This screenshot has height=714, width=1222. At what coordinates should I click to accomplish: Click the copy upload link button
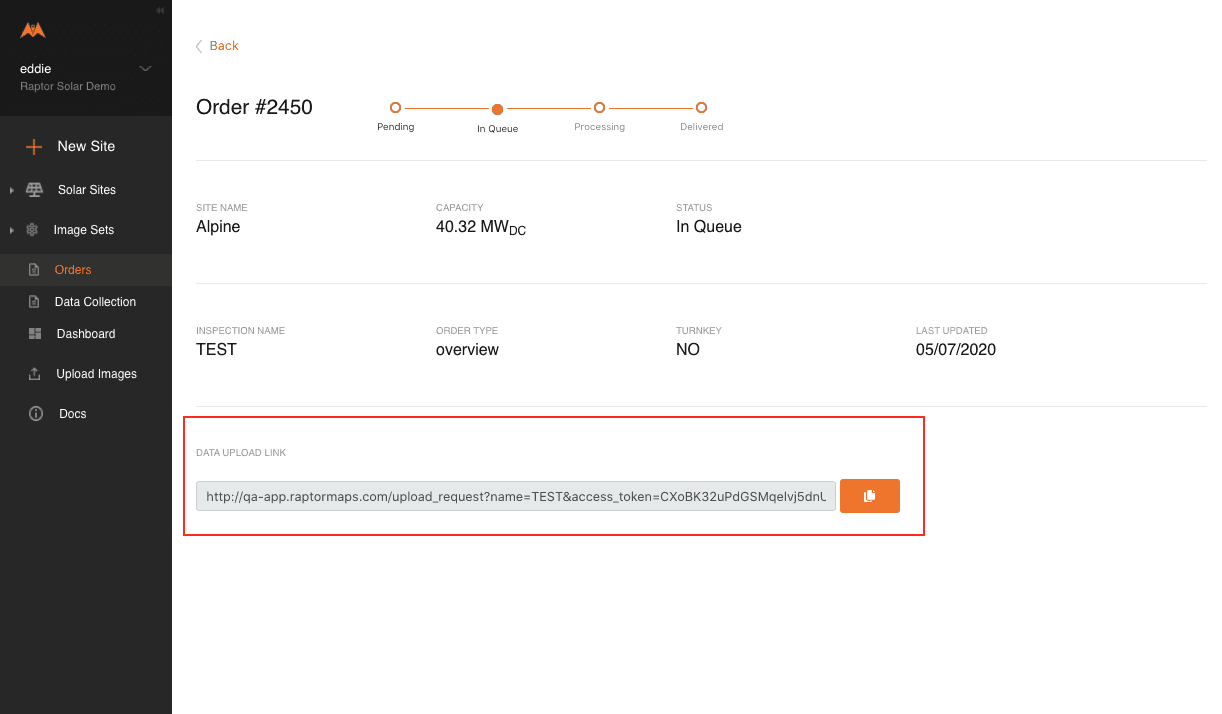[x=870, y=496]
